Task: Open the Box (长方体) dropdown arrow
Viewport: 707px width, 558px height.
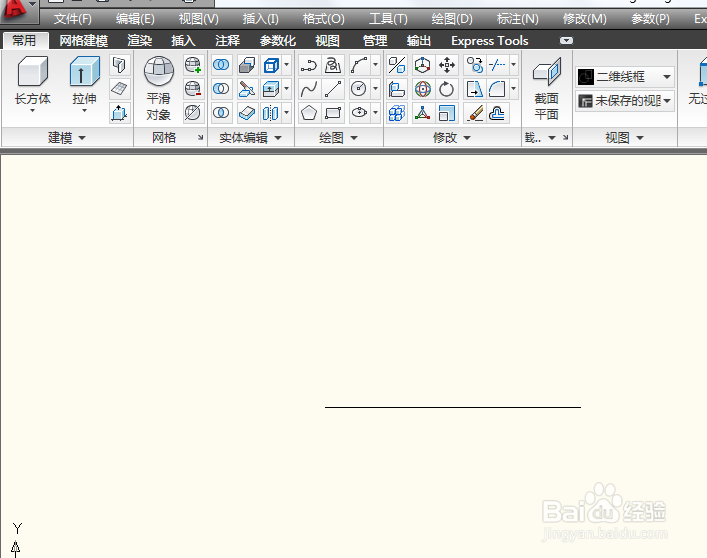Action: coord(32,110)
